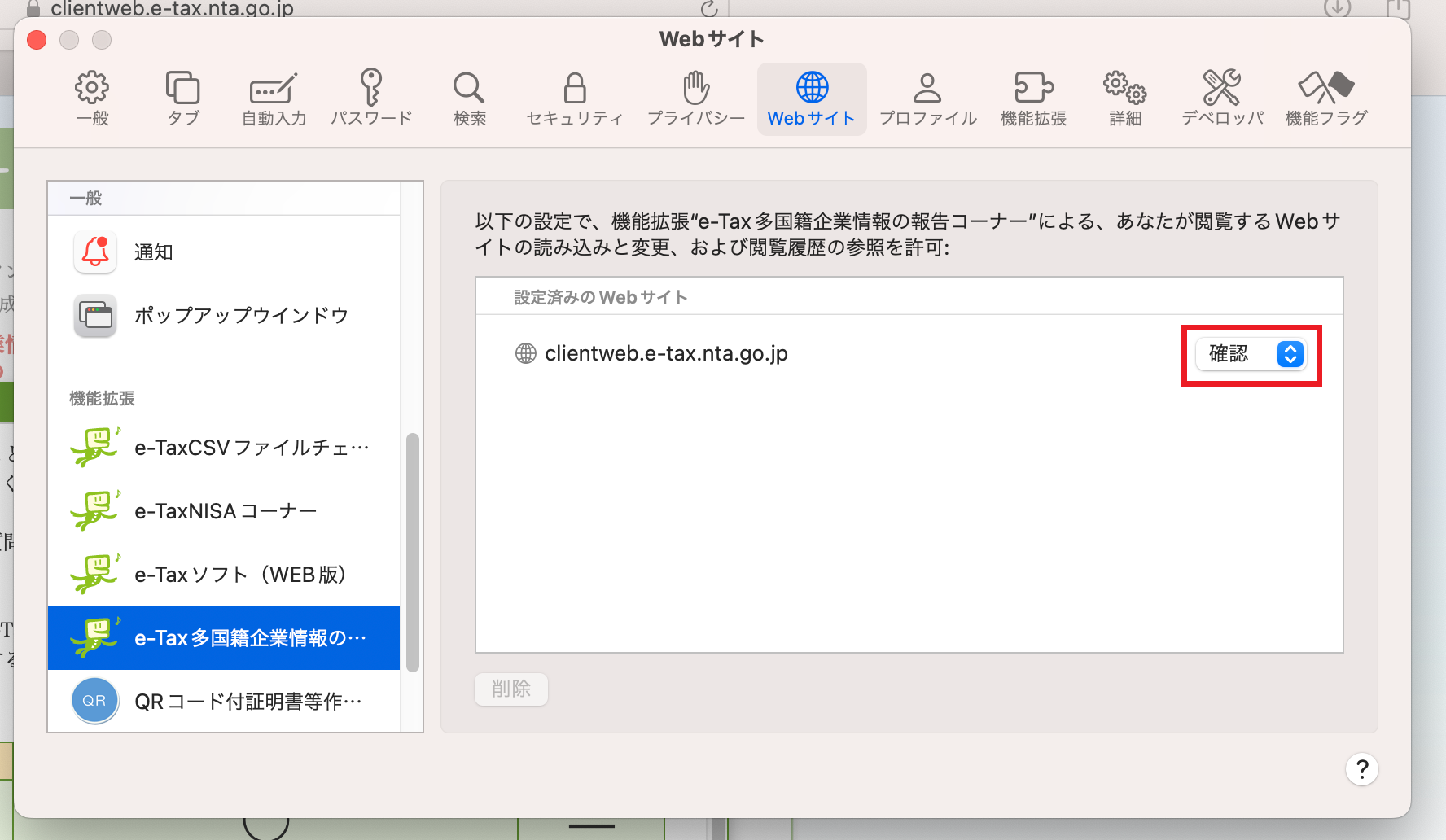Open the 検索 search settings pane
This screenshot has width=1446, height=840.
click(x=470, y=98)
